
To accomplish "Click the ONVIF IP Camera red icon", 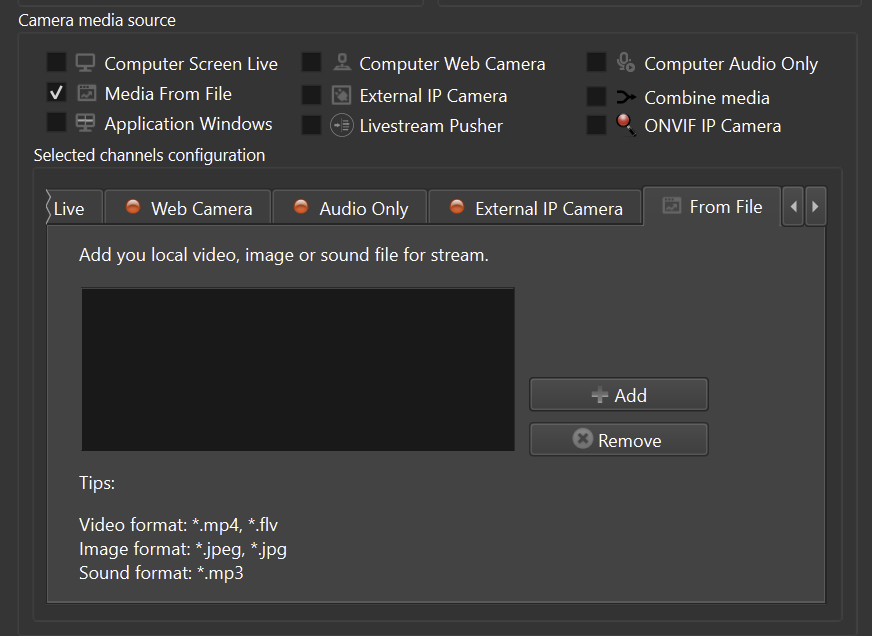I will click(626, 125).
